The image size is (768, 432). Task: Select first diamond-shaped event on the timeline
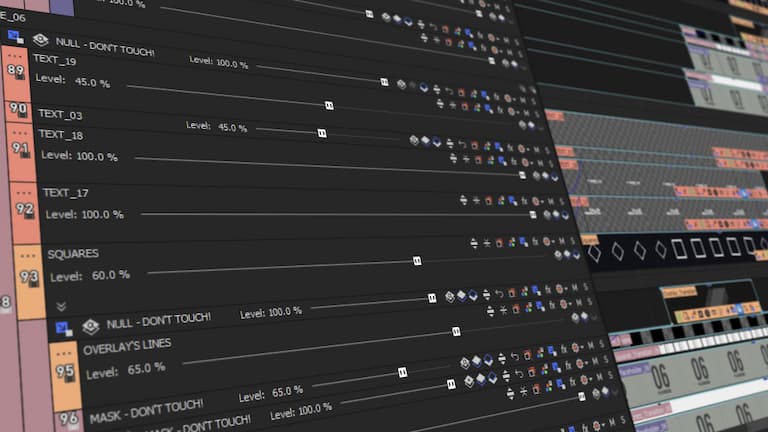(594, 253)
